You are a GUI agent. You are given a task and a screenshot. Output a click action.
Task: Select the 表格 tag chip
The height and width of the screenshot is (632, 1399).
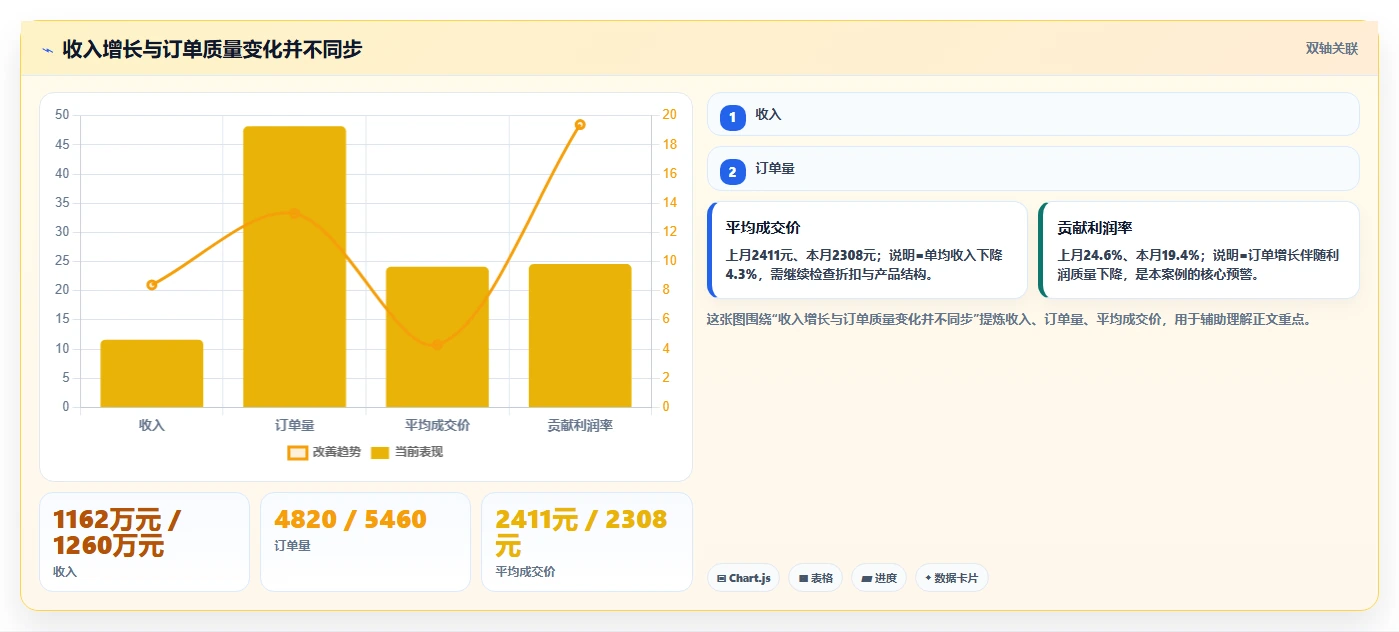(815, 578)
